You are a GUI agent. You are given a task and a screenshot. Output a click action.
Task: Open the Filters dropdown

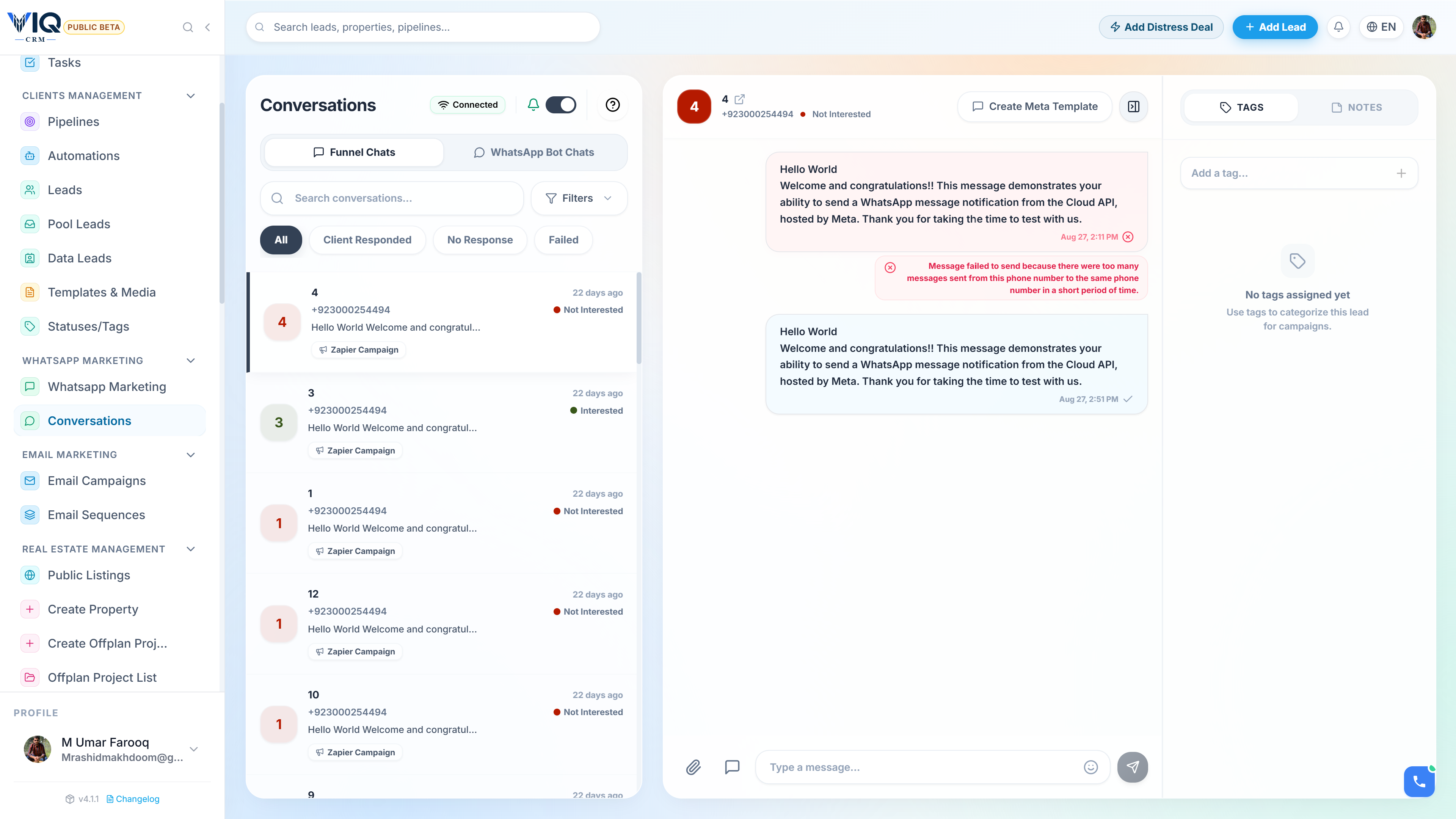tap(579, 198)
